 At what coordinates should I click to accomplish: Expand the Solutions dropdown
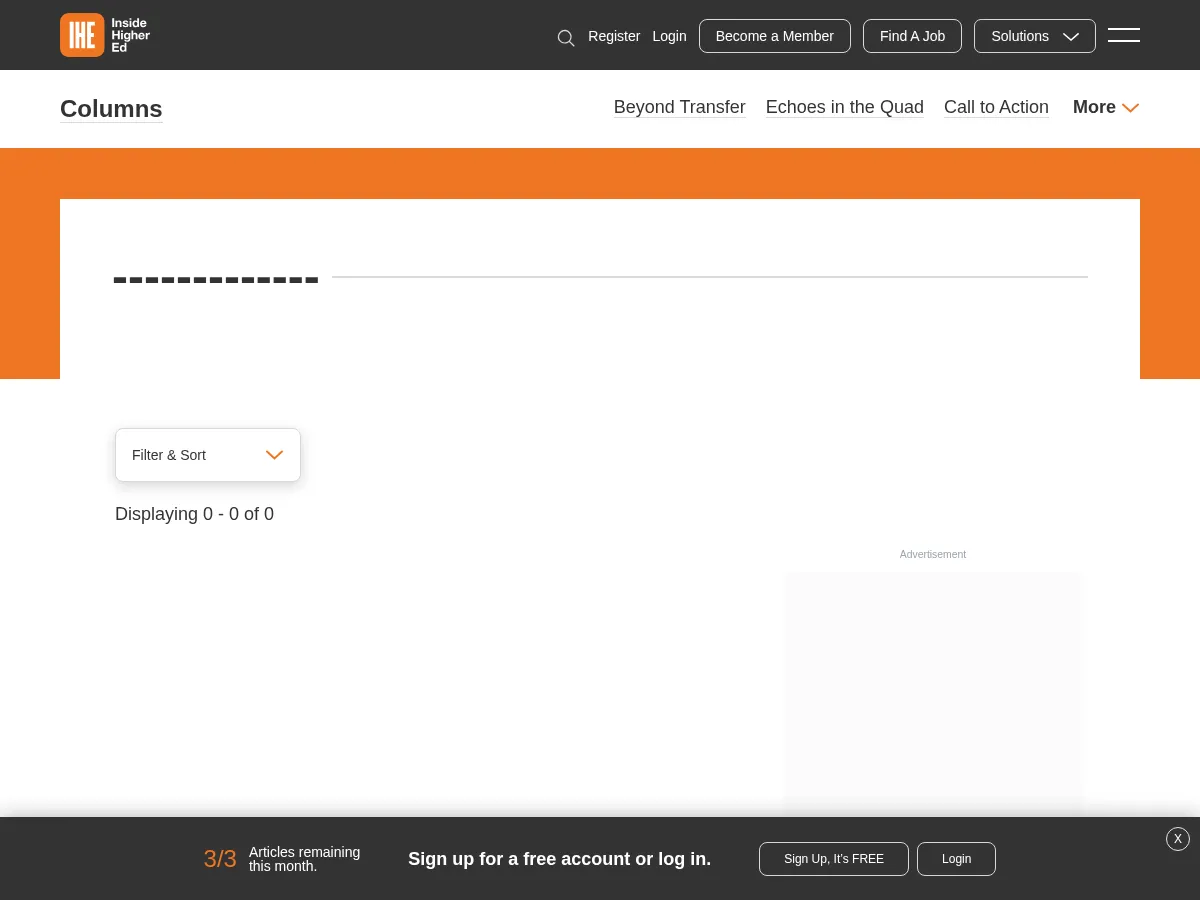click(x=1034, y=36)
